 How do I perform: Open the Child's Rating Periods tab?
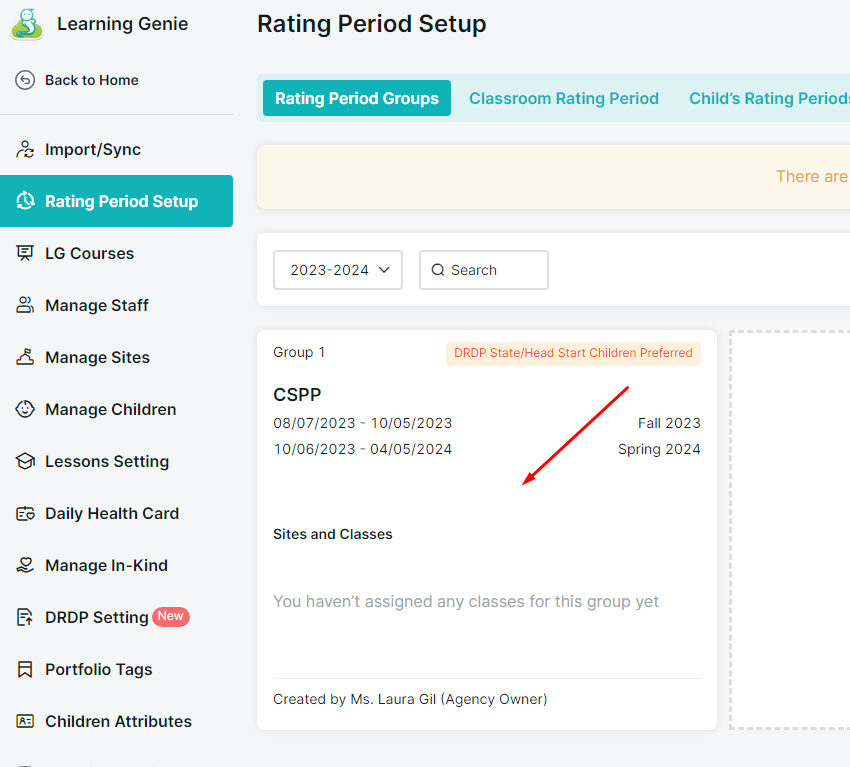coord(769,98)
